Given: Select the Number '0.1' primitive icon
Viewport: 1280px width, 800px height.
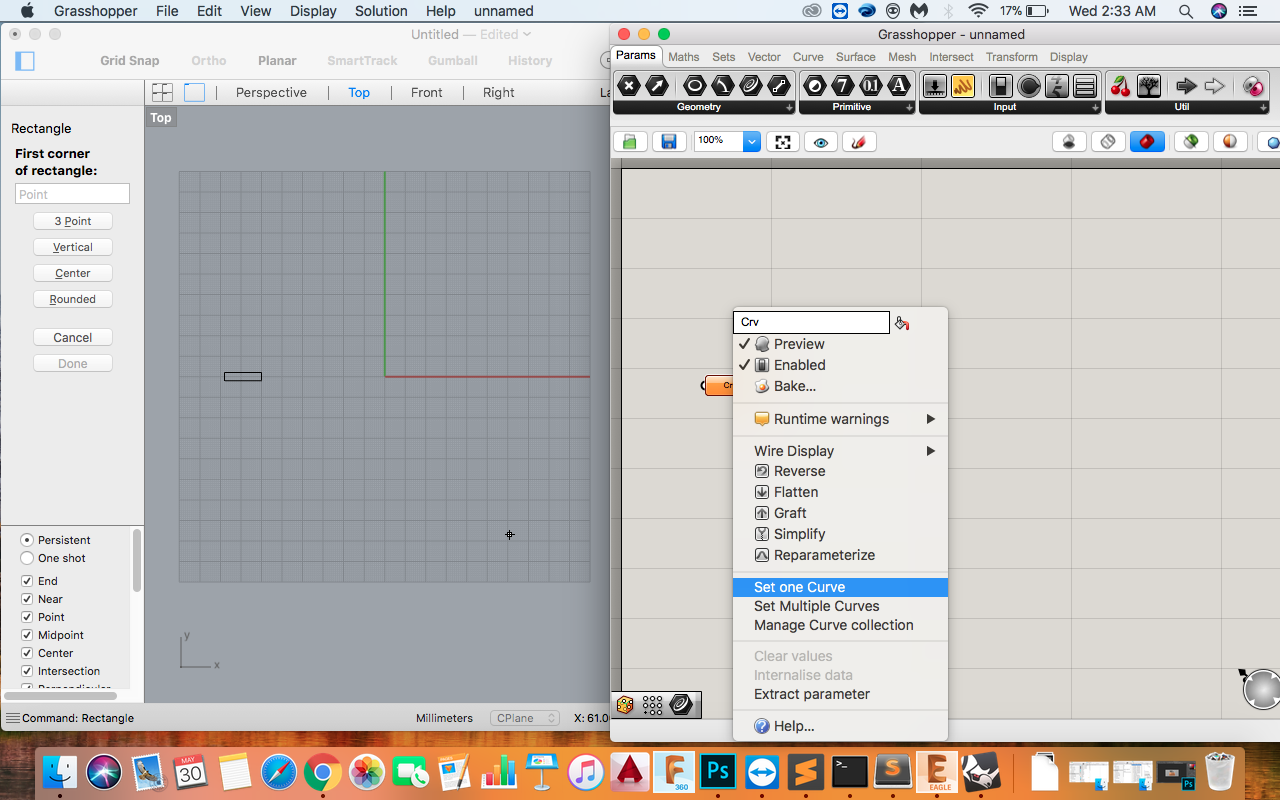Looking at the screenshot, I should pos(871,86).
